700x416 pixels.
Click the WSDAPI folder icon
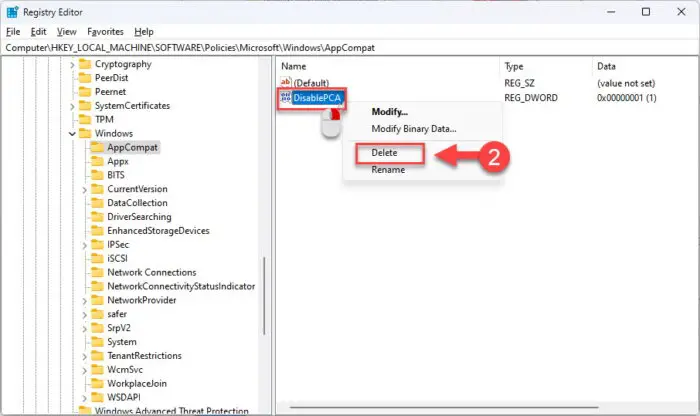[97, 397]
